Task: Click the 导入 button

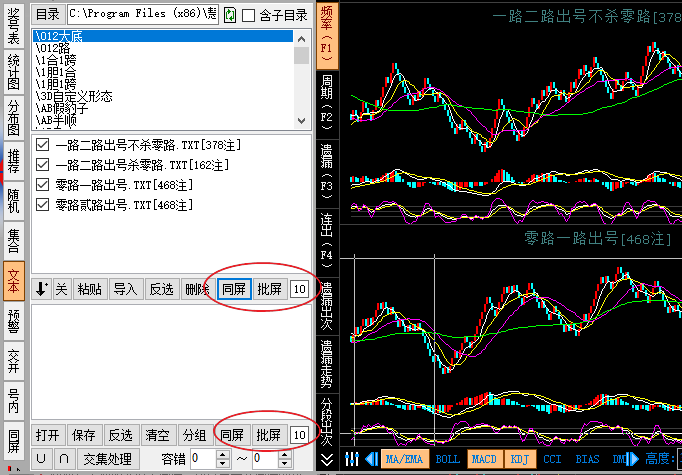Action: [x=125, y=289]
